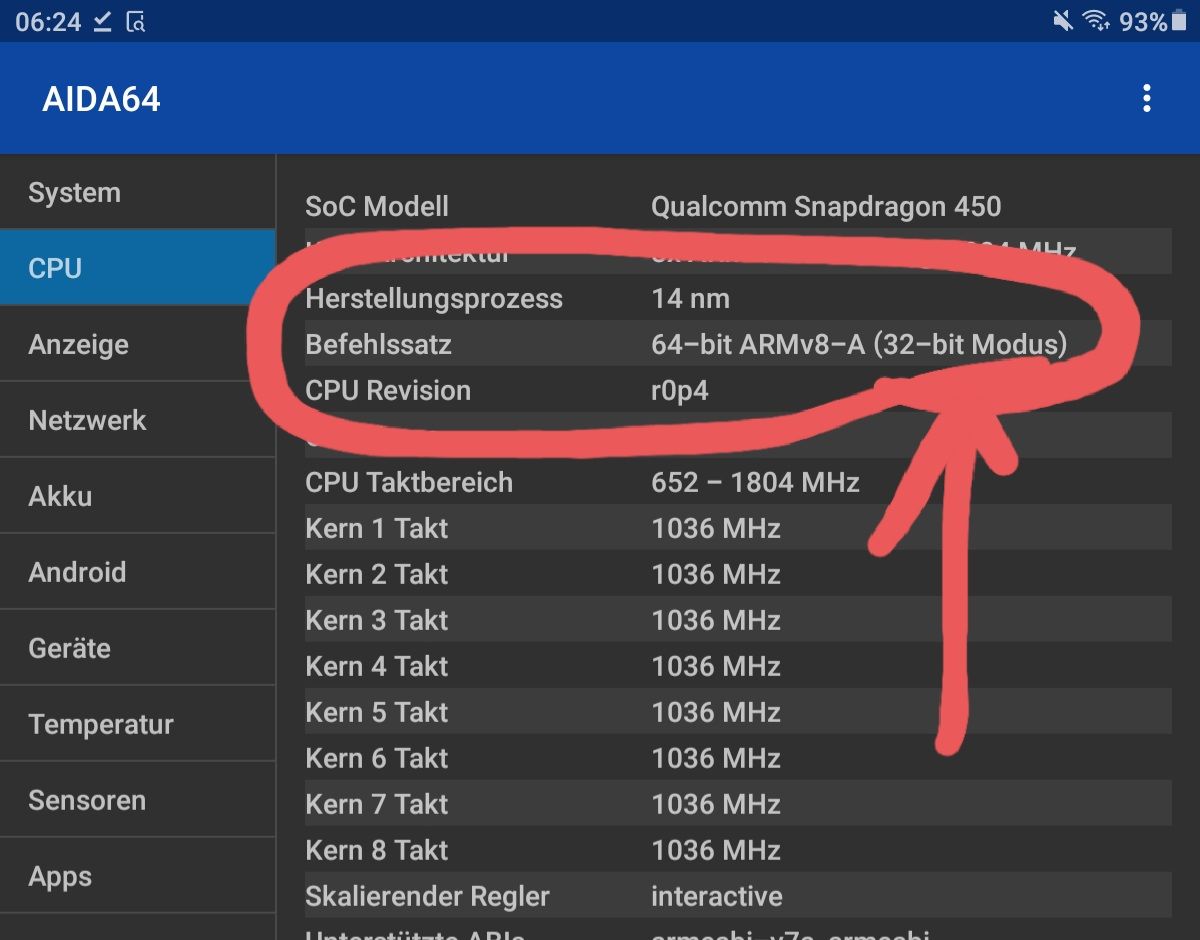The width and height of the screenshot is (1200, 940).
Task: Select the r0p4 revision value
Action: point(680,391)
